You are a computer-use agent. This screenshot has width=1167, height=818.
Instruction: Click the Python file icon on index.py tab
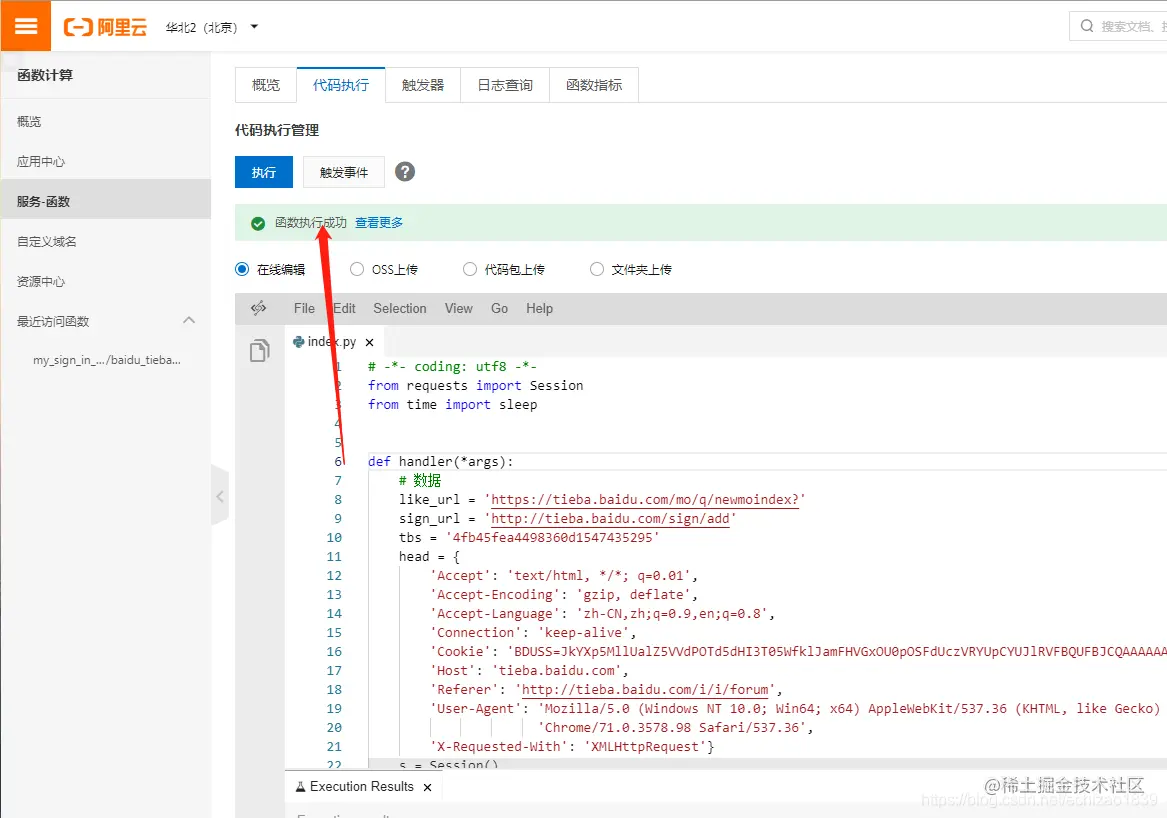298,342
